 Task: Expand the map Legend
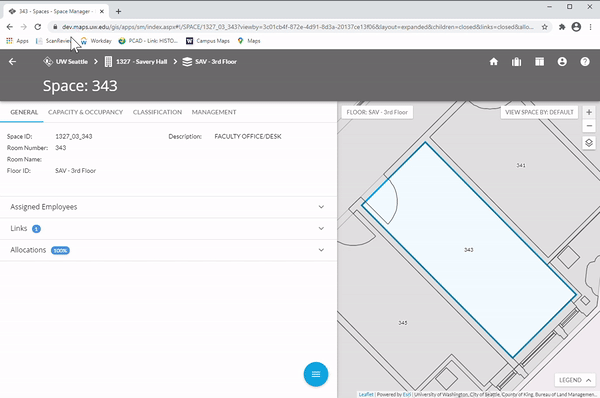tap(575, 380)
